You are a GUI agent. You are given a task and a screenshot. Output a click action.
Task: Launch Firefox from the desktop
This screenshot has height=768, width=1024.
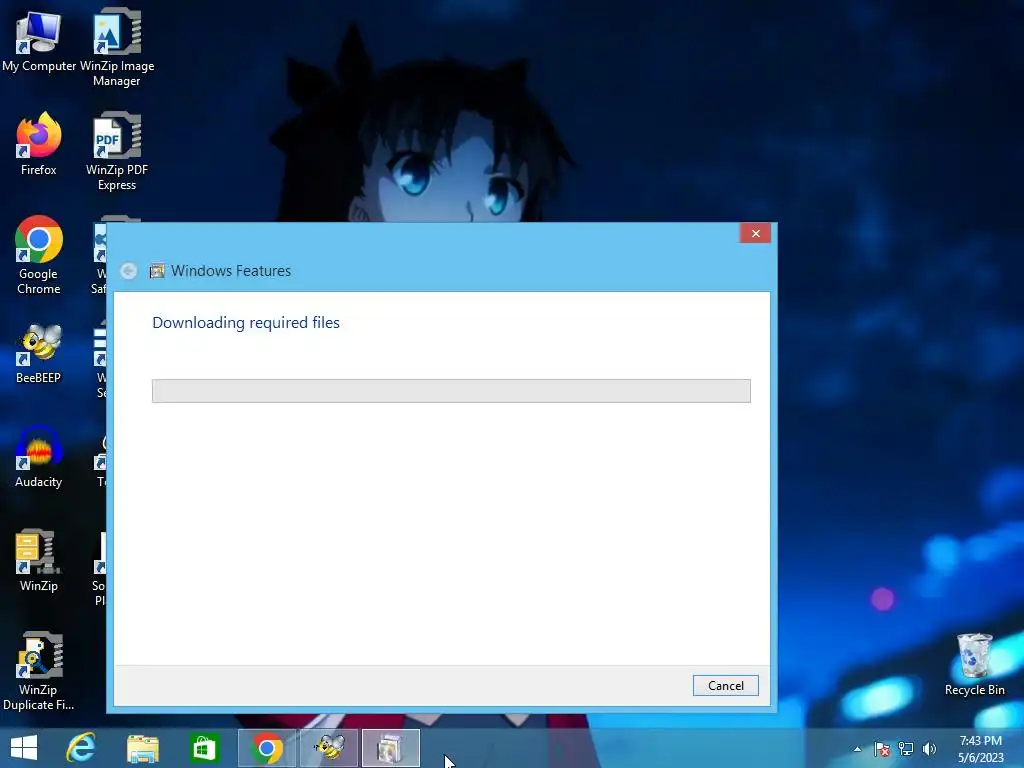point(39,144)
